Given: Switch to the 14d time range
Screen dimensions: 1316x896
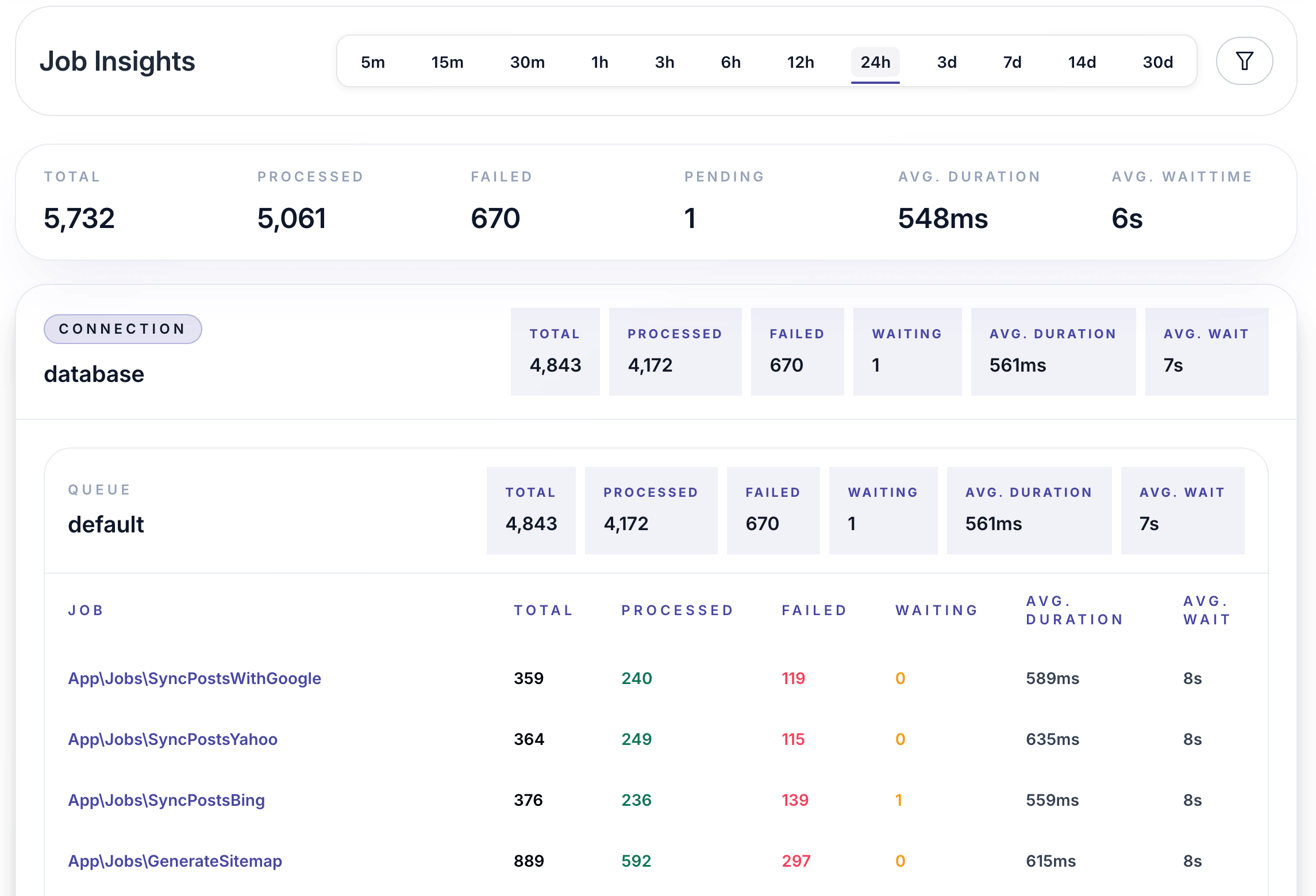Looking at the screenshot, I should [1082, 62].
